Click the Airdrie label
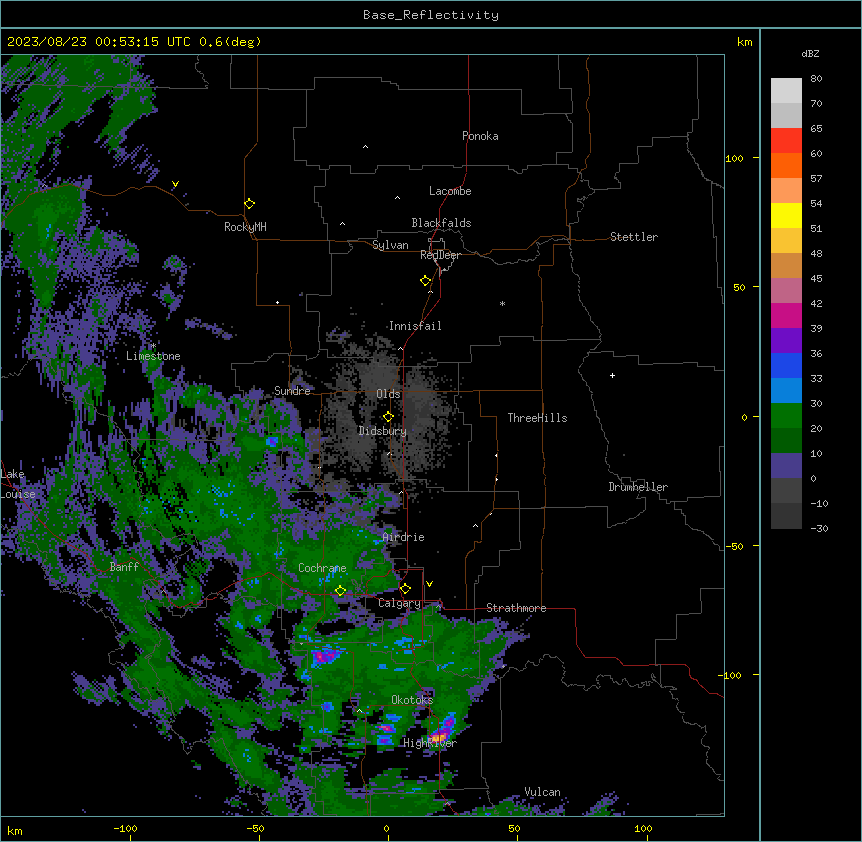The height and width of the screenshot is (842, 862). point(404,537)
